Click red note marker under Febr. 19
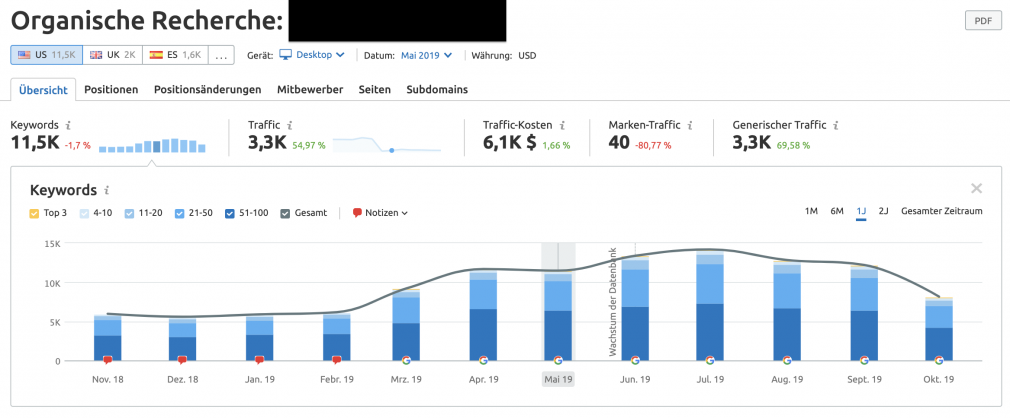The width and height of the screenshot is (1010, 418). click(336, 360)
